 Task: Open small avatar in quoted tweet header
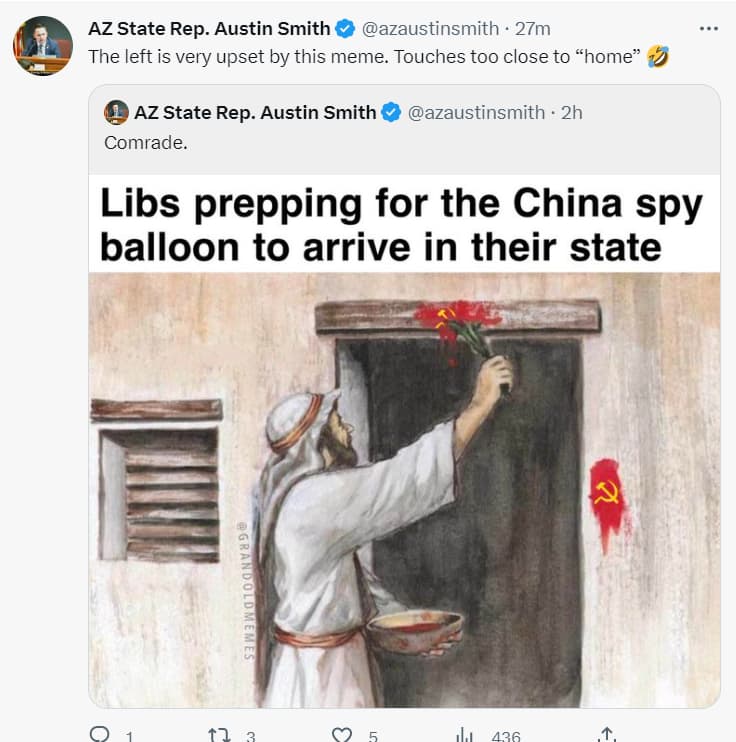[116, 113]
